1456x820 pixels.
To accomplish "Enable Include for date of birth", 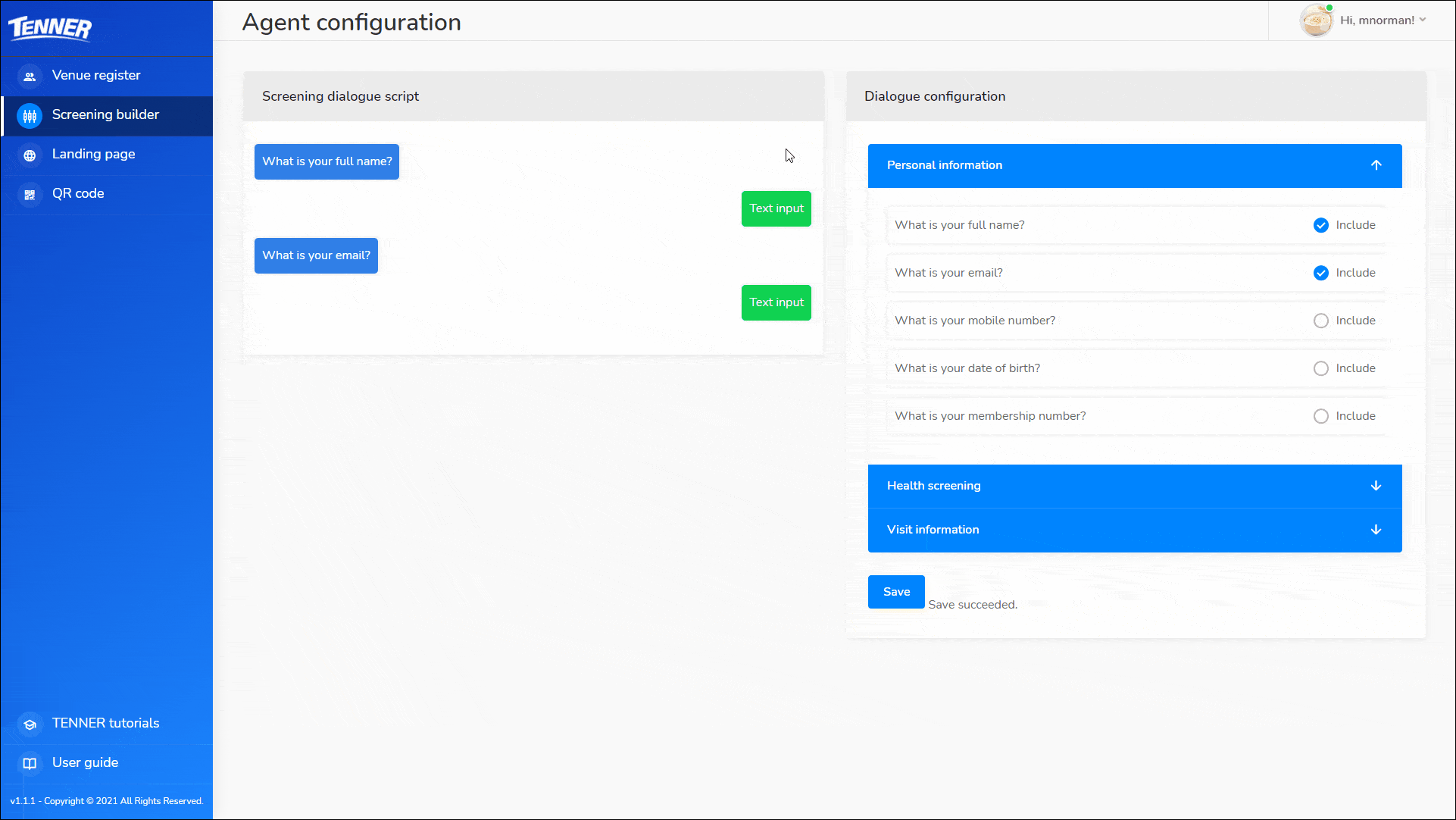I will 1320,368.
